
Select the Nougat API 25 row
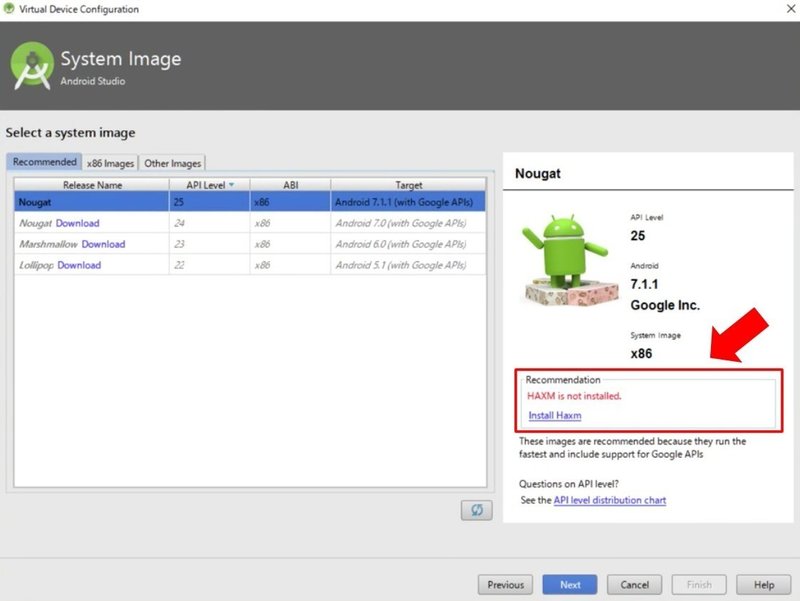tap(250, 202)
